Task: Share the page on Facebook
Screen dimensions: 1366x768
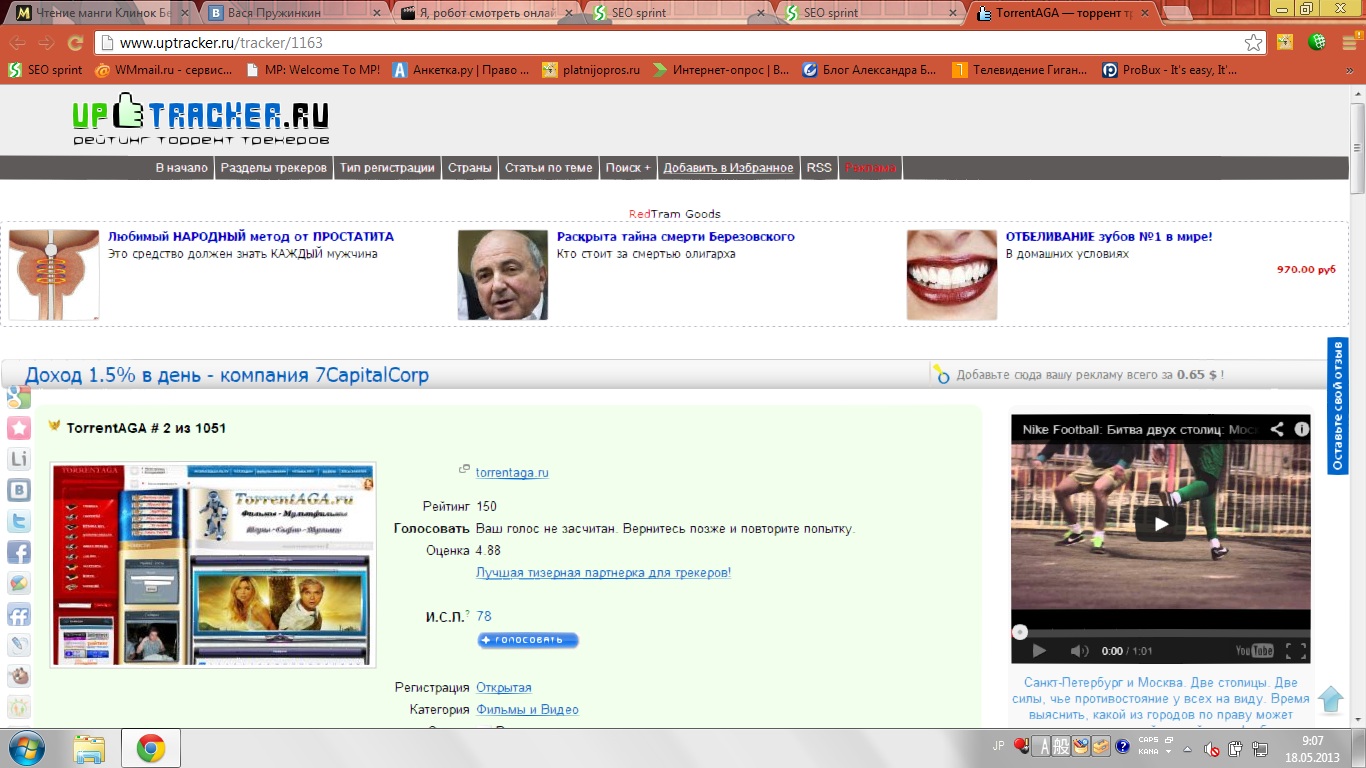Action: [19, 552]
